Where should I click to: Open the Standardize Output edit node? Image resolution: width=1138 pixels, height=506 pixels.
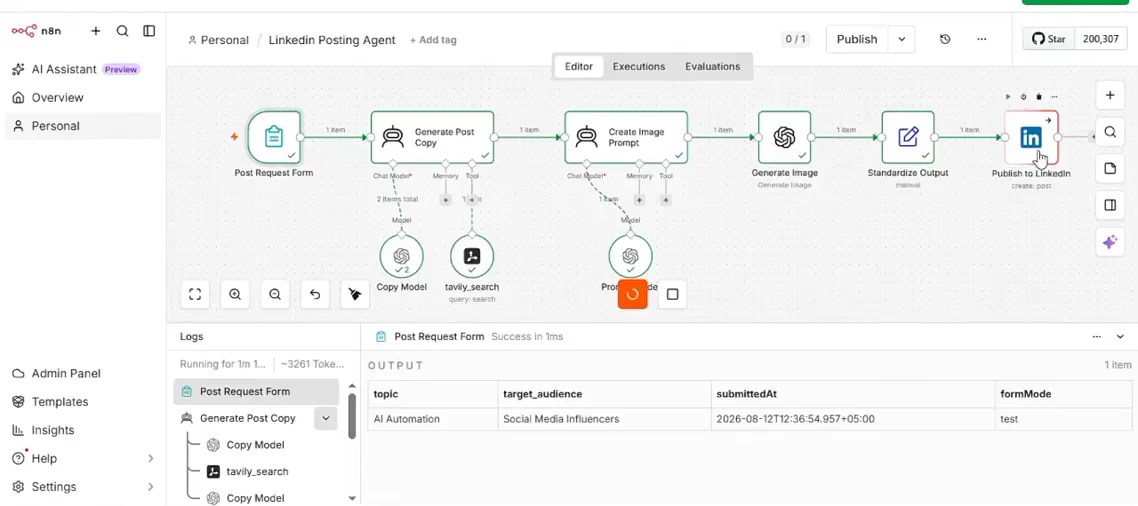pyautogui.click(x=908, y=136)
